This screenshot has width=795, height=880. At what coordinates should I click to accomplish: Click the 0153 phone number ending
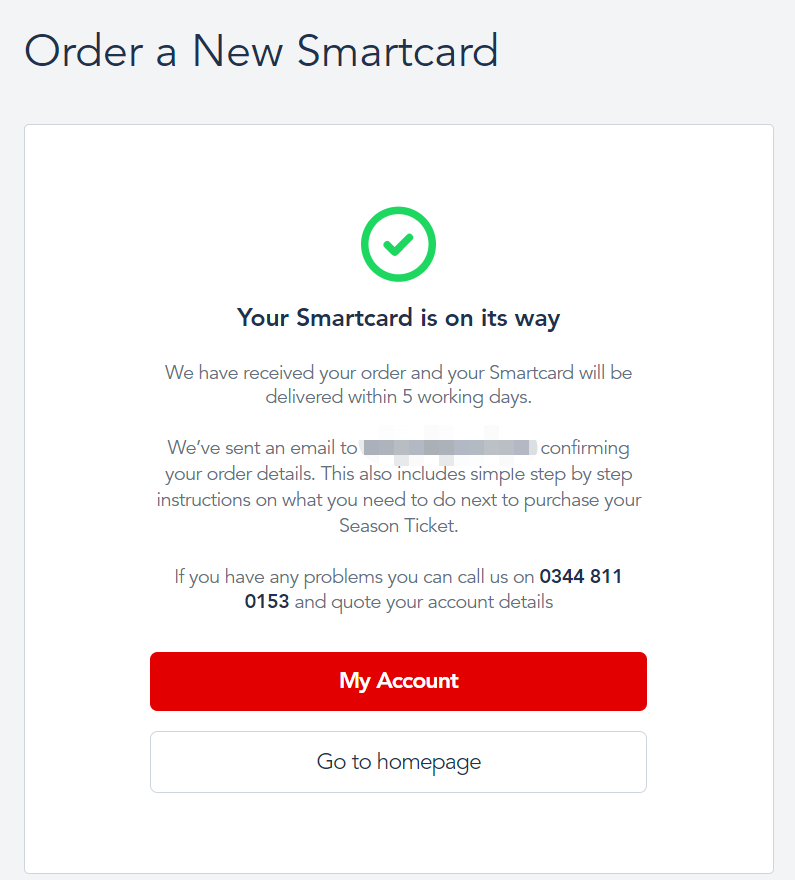click(266, 602)
